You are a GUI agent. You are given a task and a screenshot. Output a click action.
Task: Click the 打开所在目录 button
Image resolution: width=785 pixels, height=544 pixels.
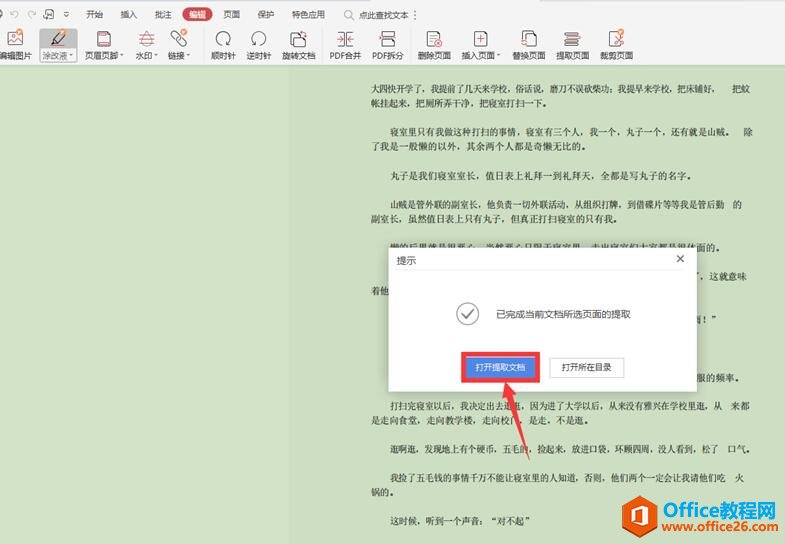[x=586, y=367]
